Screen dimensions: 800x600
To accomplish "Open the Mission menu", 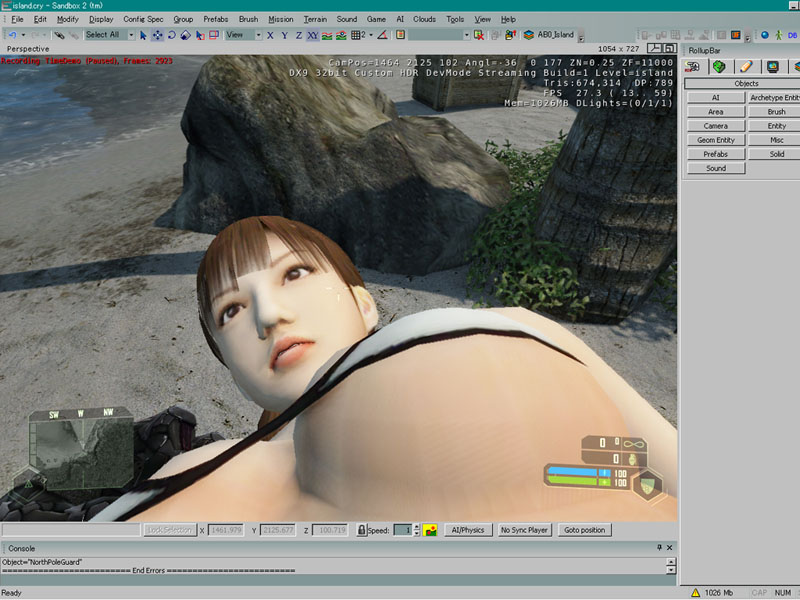I will [281, 19].
